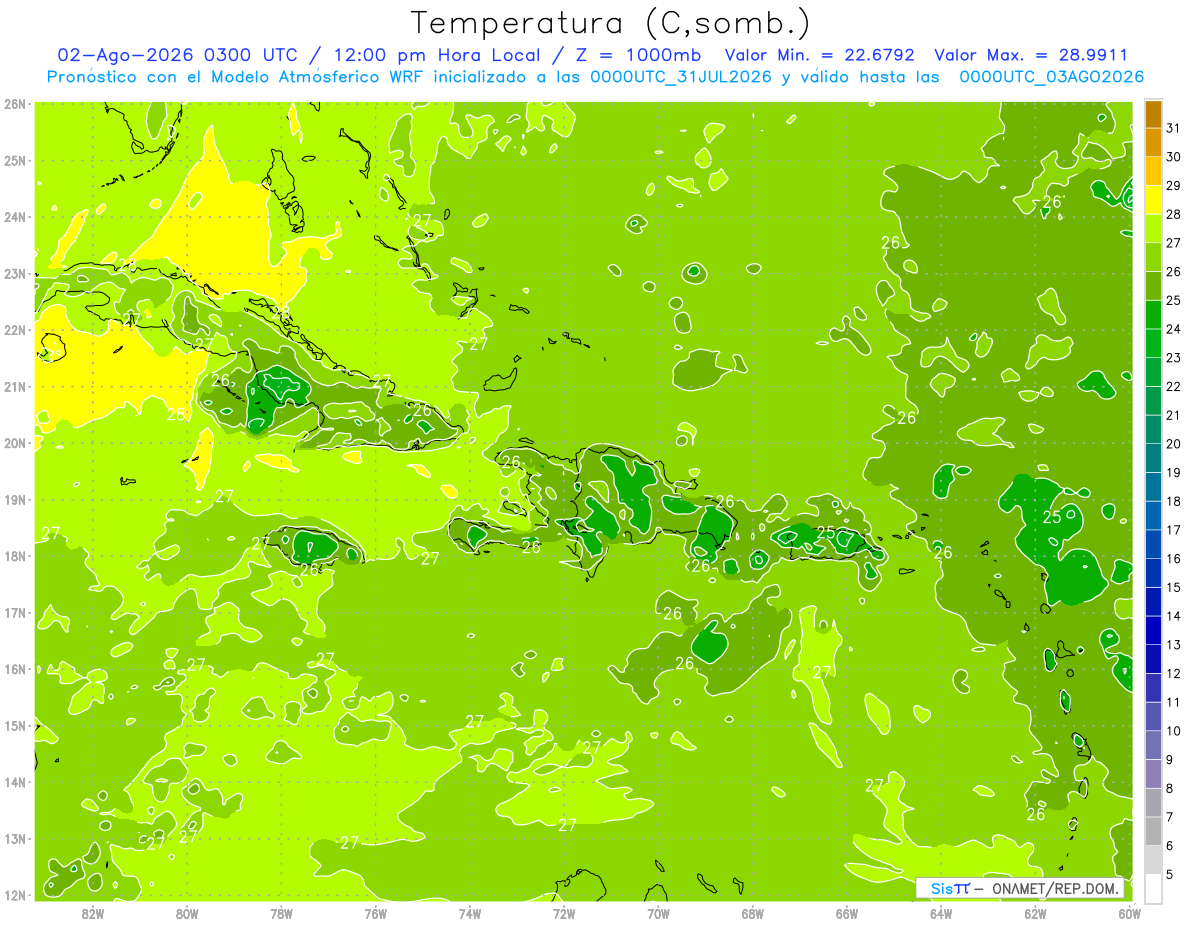Click the yellow legend swatch between 28 and 29
This screenshot has width=1200, height=927.
pyautogui.click(x=1153, y=199)
